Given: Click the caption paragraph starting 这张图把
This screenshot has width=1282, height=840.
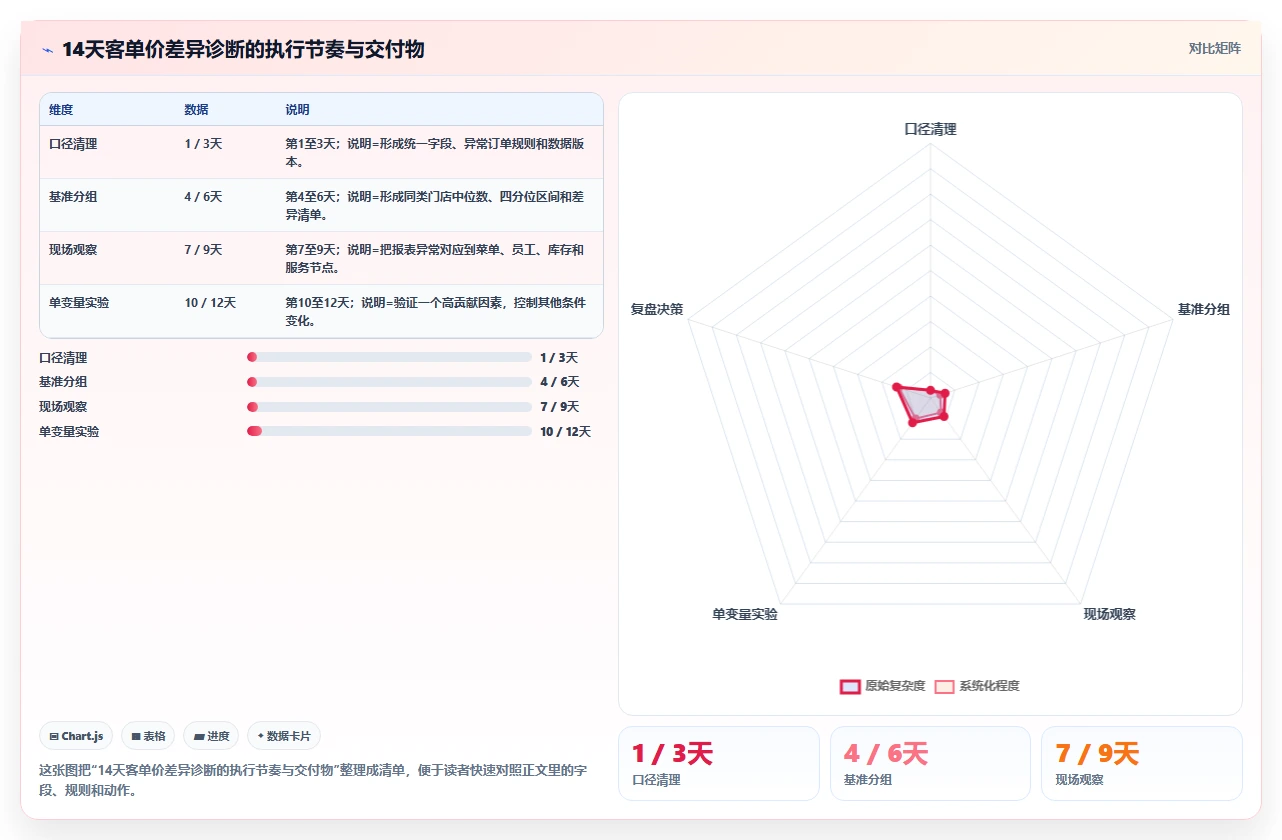Looking at the screenshot, I should 313,780.
